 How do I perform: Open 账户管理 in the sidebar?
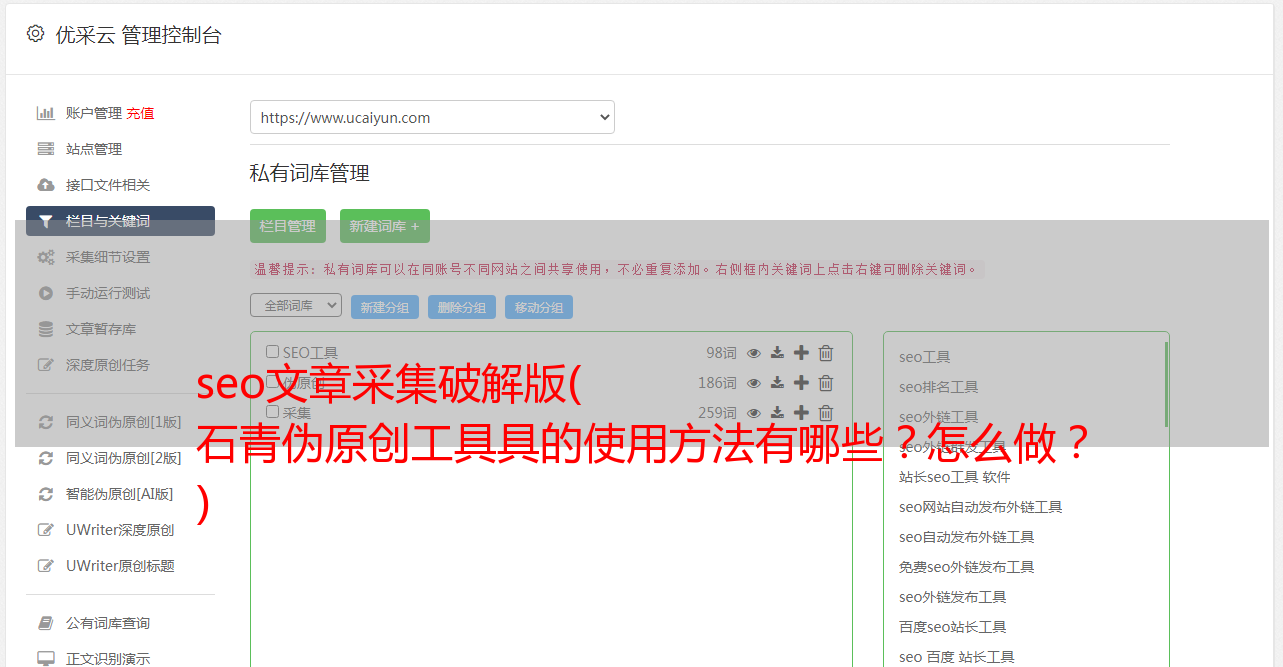coord(94,113)
